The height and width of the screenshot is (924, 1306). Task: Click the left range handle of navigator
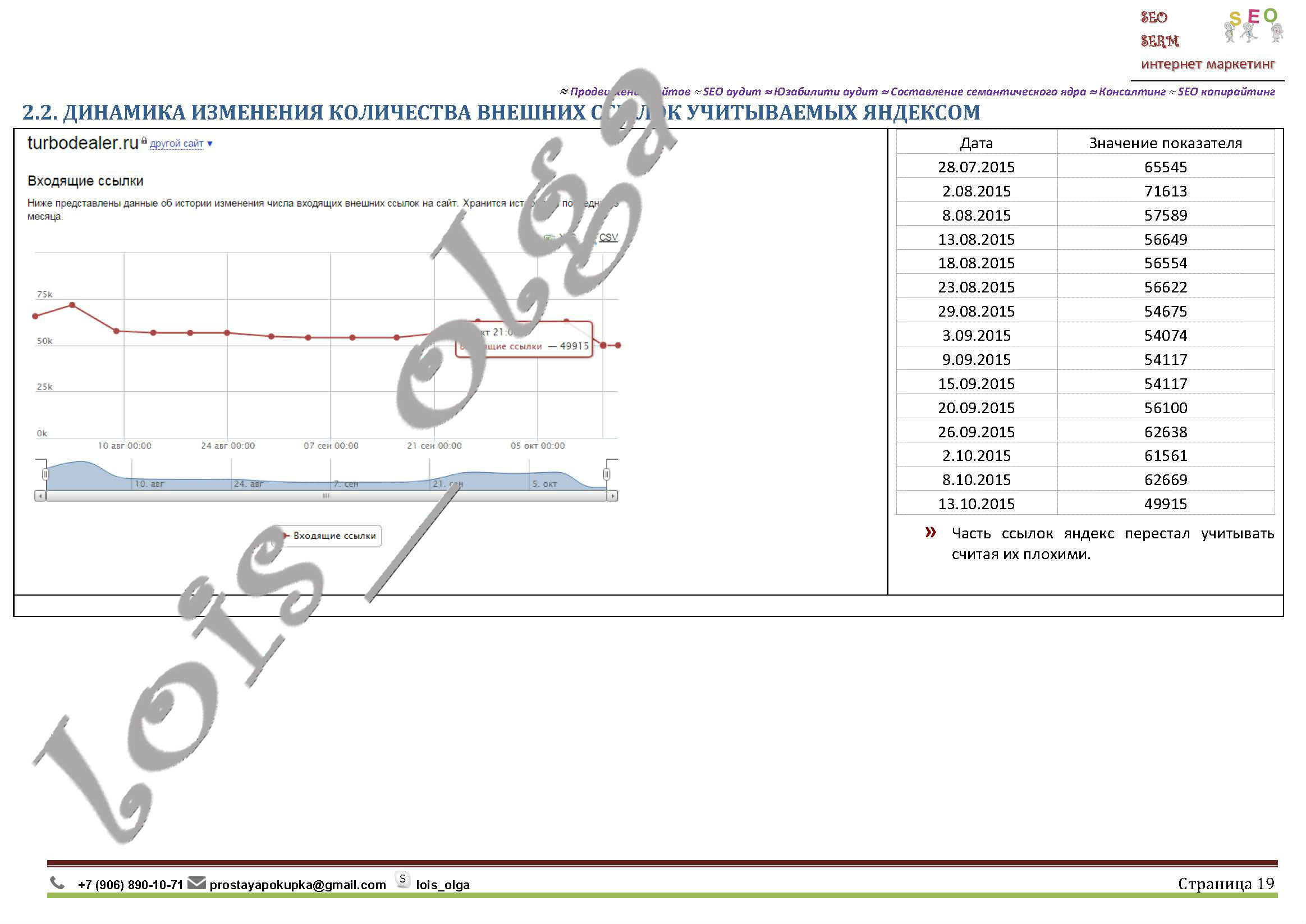point(45,474)
